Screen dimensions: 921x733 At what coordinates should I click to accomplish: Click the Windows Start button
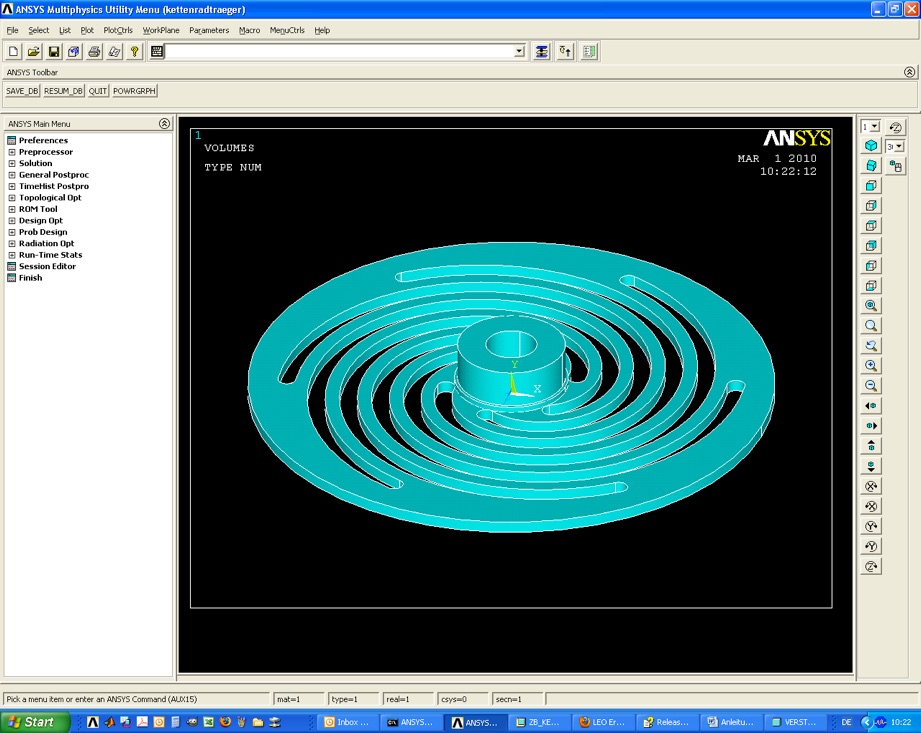point(35,722)
